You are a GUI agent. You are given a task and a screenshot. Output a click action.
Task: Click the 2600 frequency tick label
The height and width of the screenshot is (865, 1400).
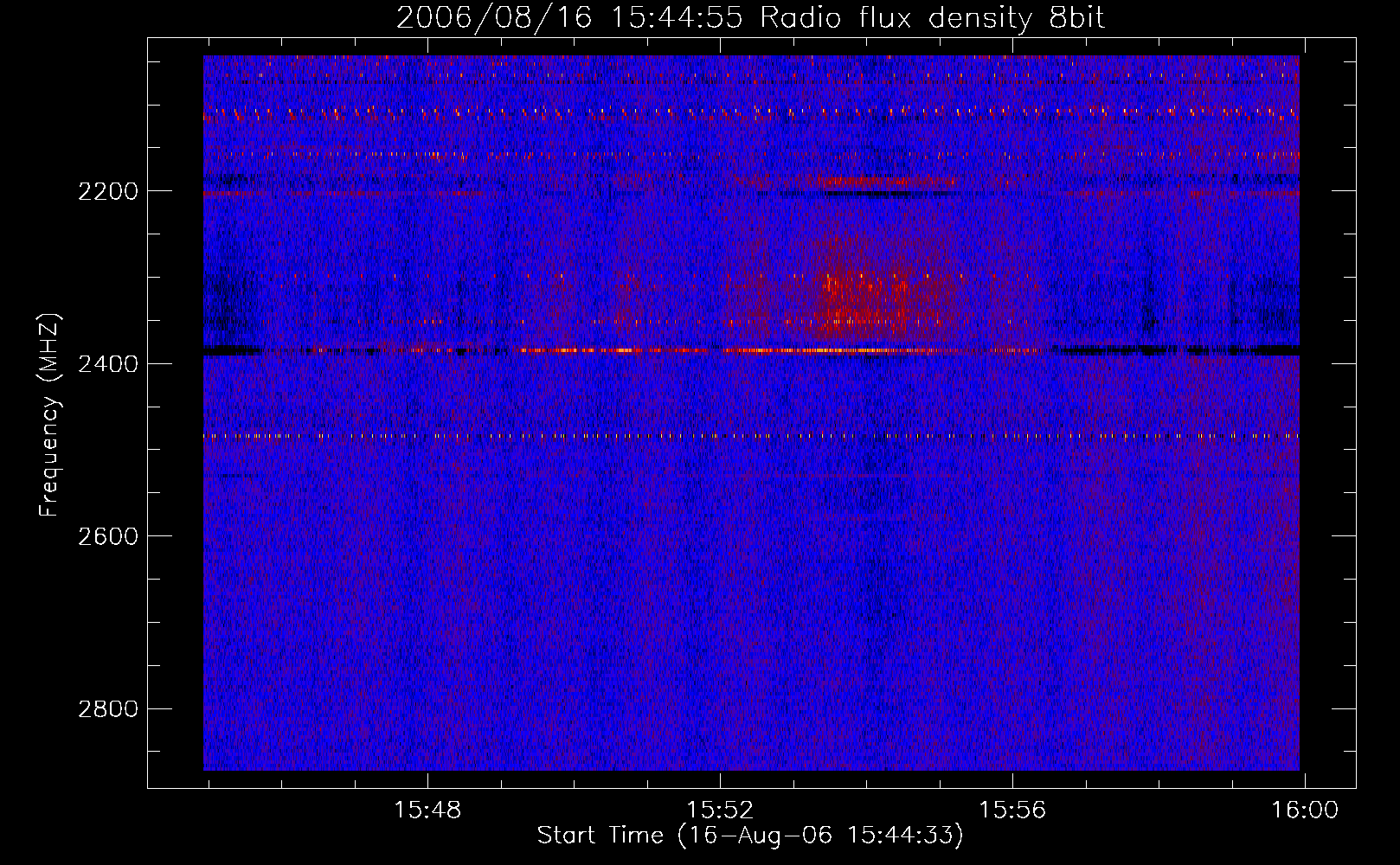pyautogui.click(x=108, y=536)
